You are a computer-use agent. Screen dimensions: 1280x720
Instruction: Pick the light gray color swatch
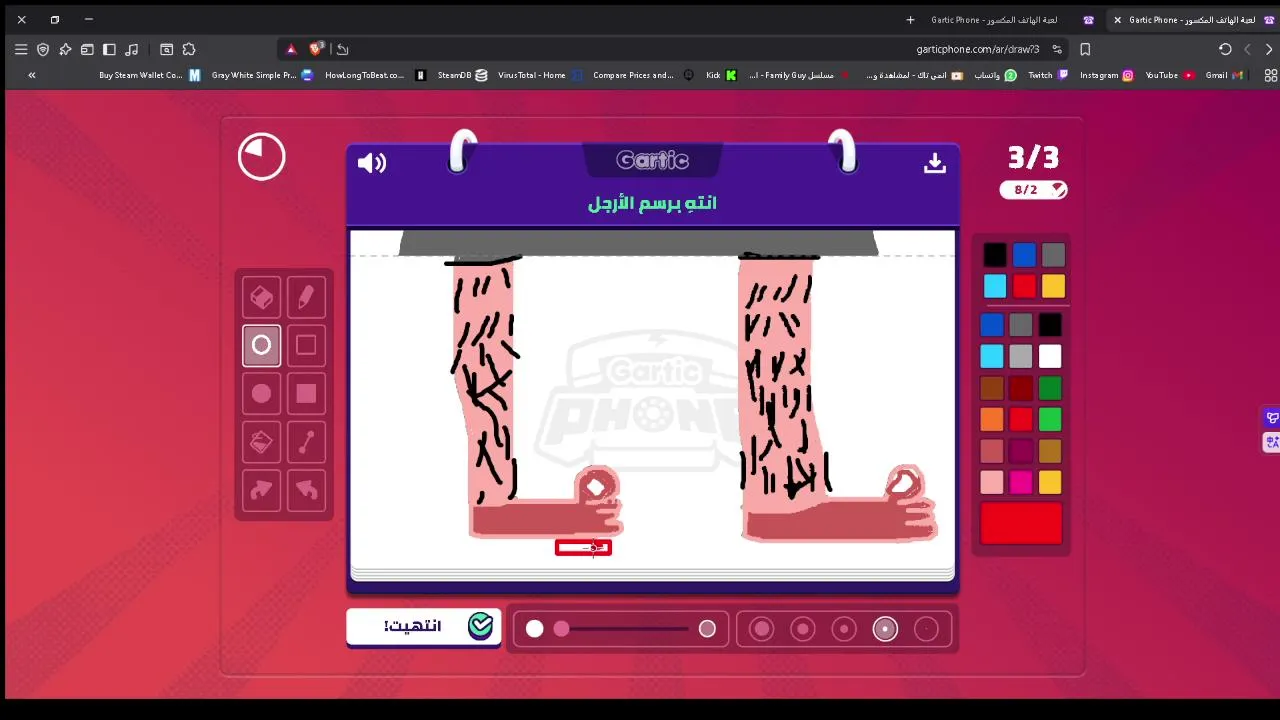1020,356
